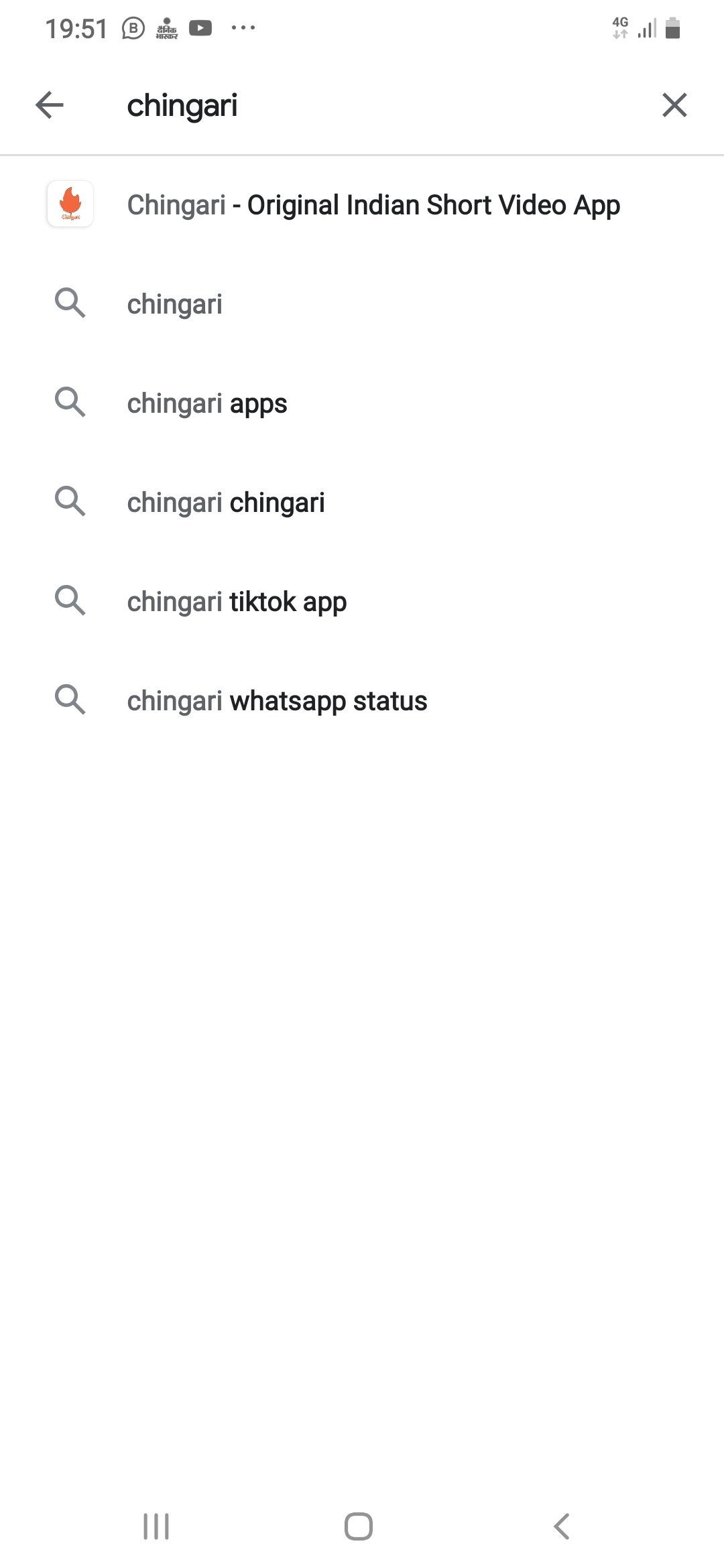Choose the "chingari chingari" suggestion

coord(226,503)
